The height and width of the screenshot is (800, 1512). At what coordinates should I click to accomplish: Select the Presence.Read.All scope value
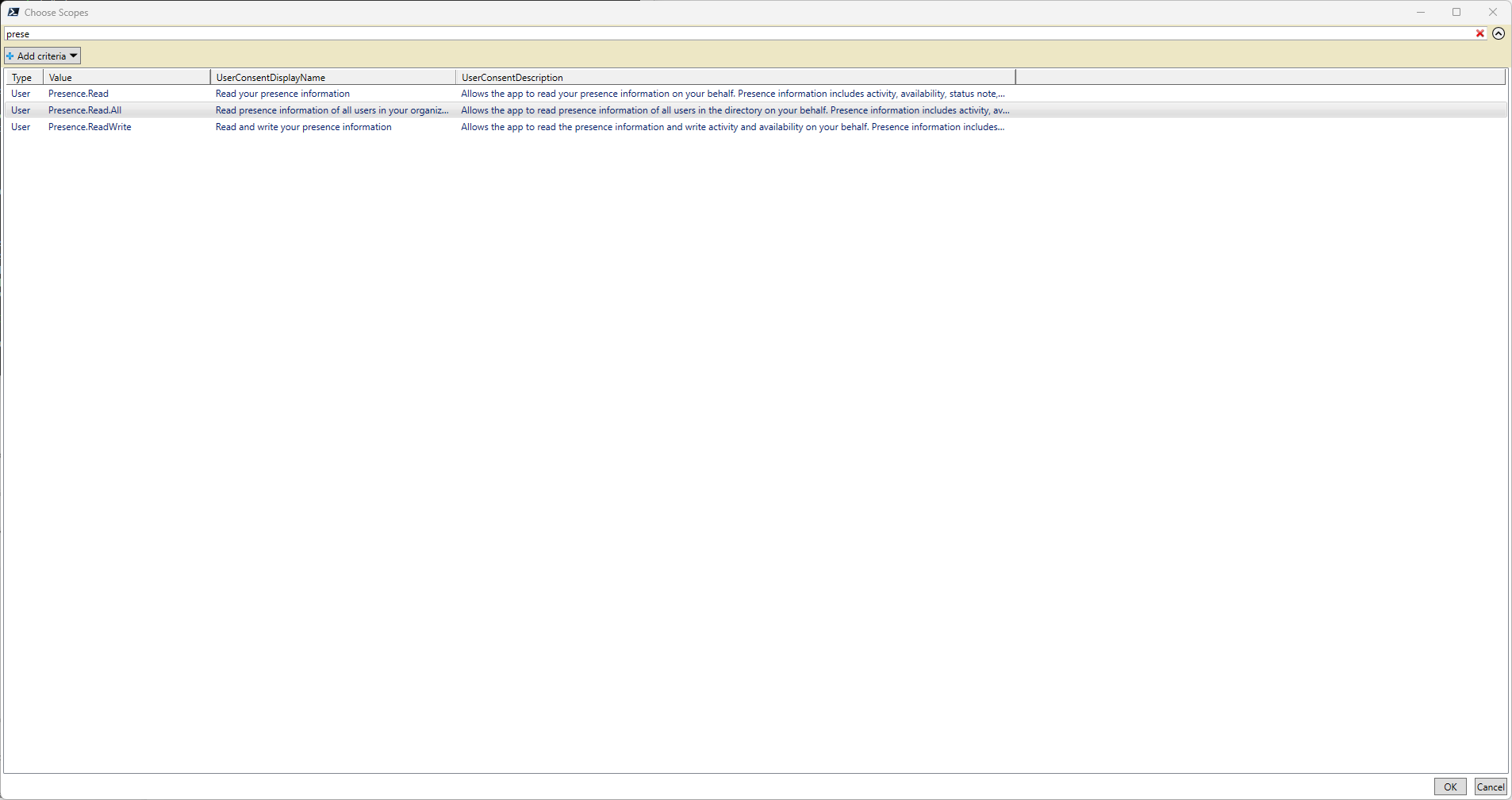[85, 110]
